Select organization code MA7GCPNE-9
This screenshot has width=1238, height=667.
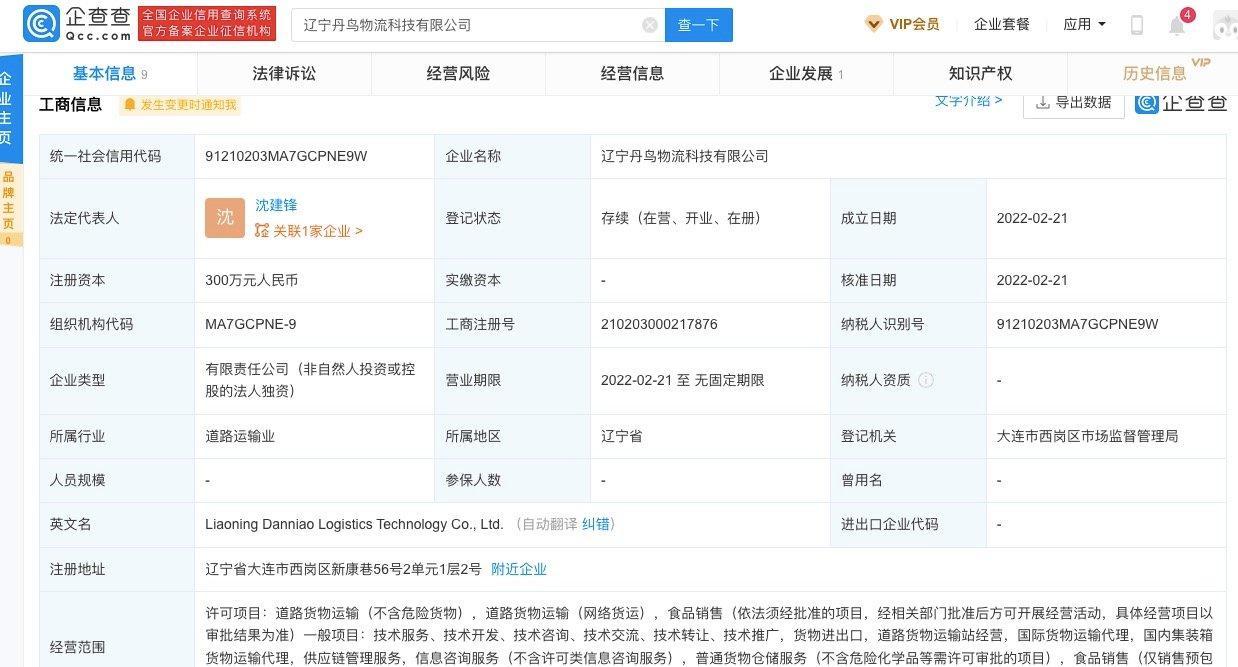tap(250, 324)
